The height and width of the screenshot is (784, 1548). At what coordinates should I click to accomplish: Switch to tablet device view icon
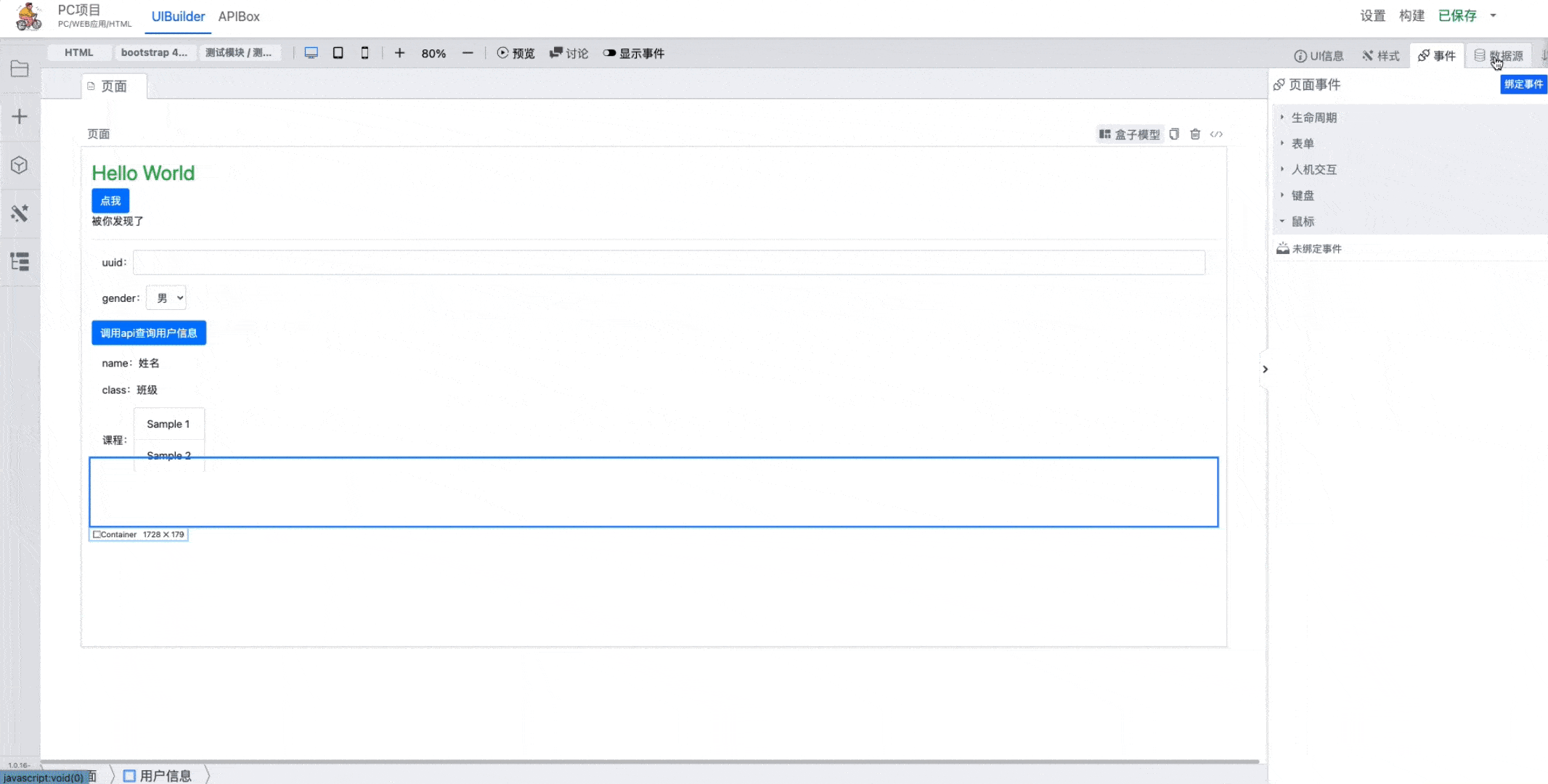pyautogui.click(x=338, y=53)
